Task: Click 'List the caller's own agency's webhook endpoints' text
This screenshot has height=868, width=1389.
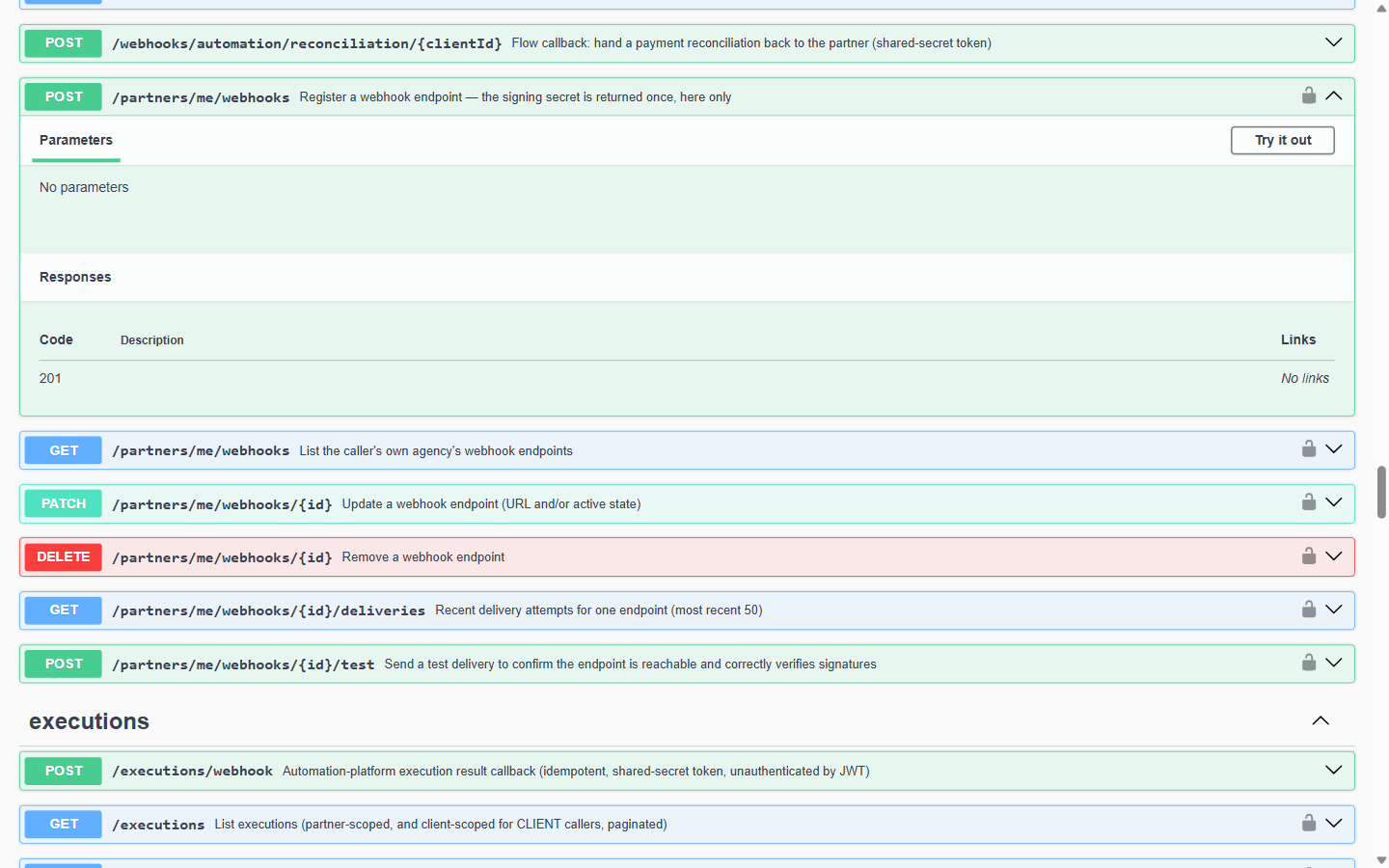Action: point(436,450)
